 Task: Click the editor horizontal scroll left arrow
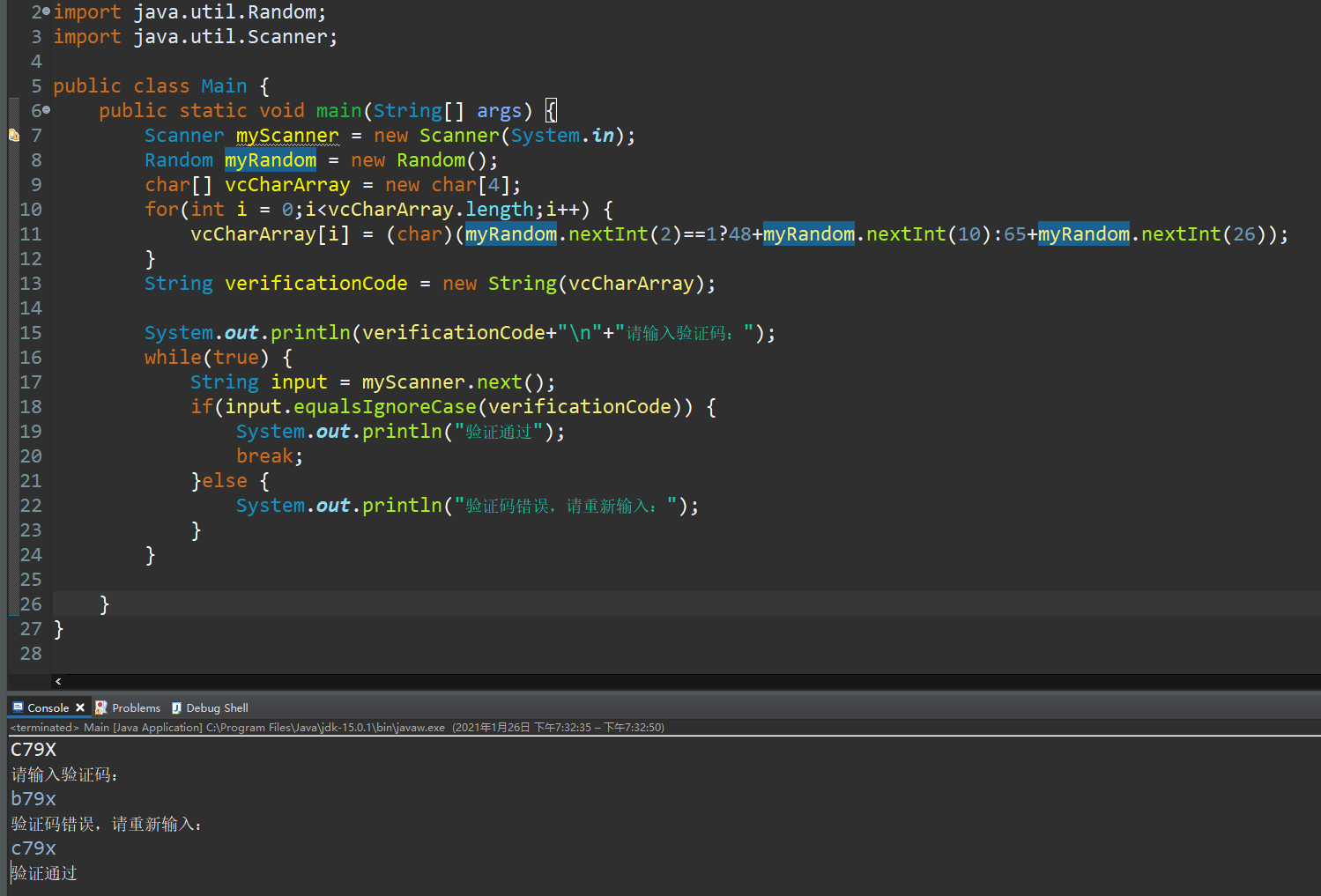[x=58, y=681]
